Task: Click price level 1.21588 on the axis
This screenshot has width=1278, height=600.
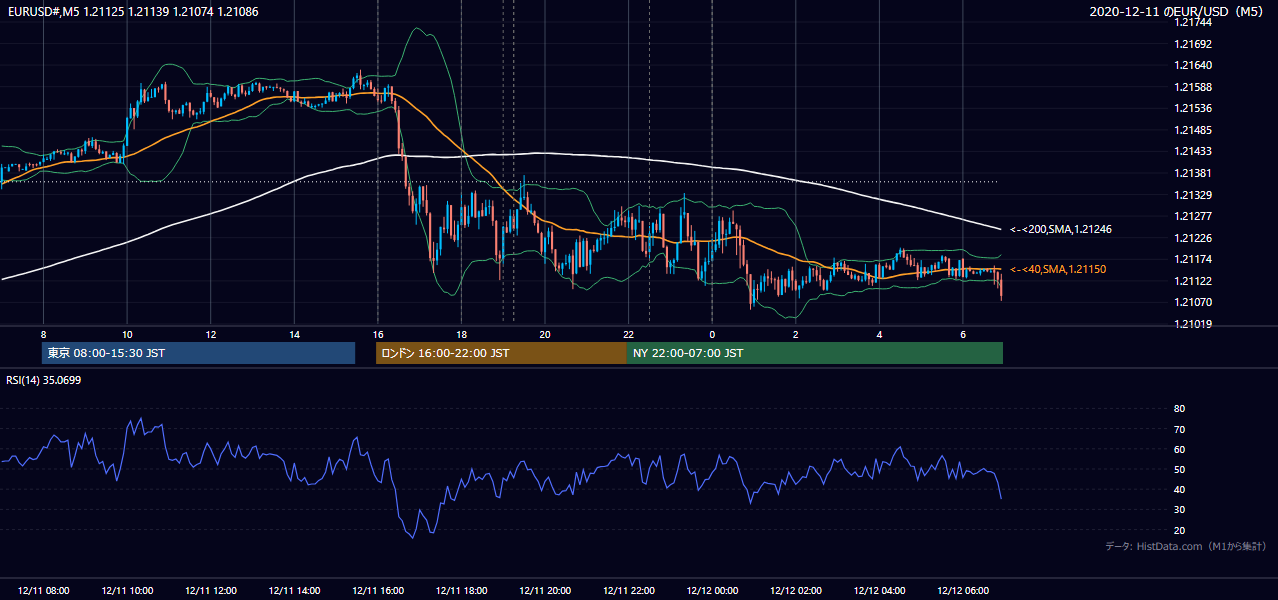Action: click(x=1194, y=87)
